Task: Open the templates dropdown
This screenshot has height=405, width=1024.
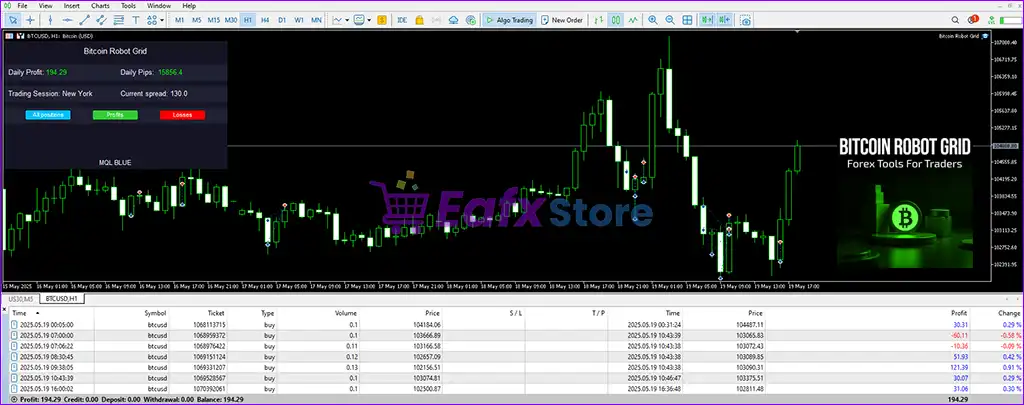Action: [x=362, y=20]
